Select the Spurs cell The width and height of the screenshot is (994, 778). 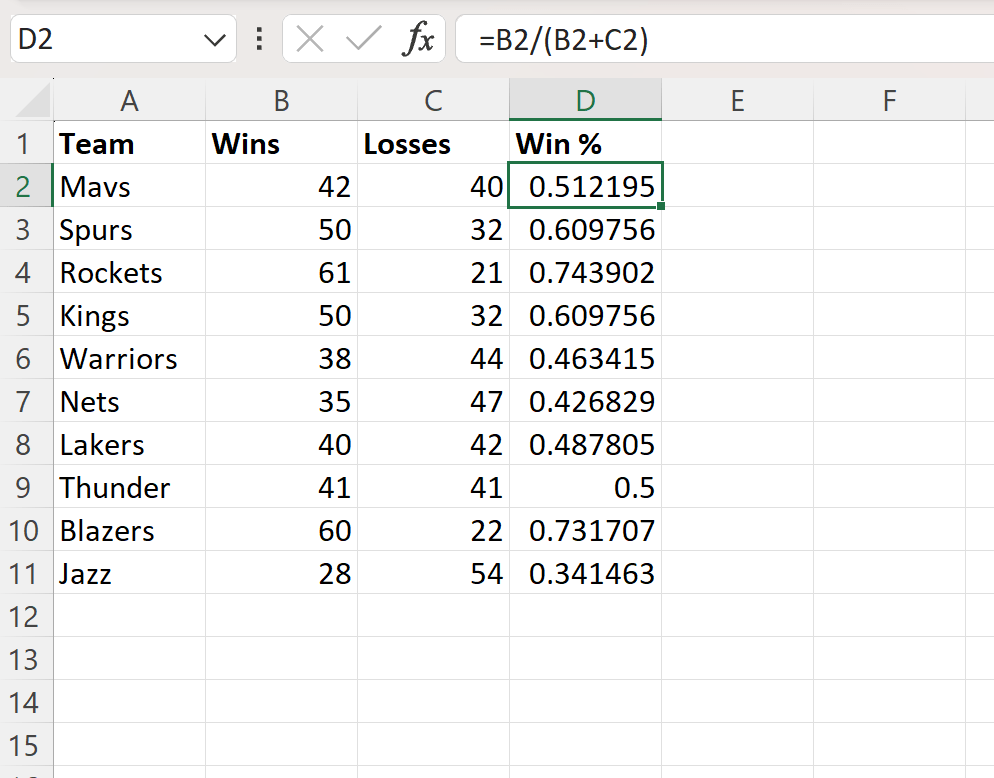pos(129,229)
